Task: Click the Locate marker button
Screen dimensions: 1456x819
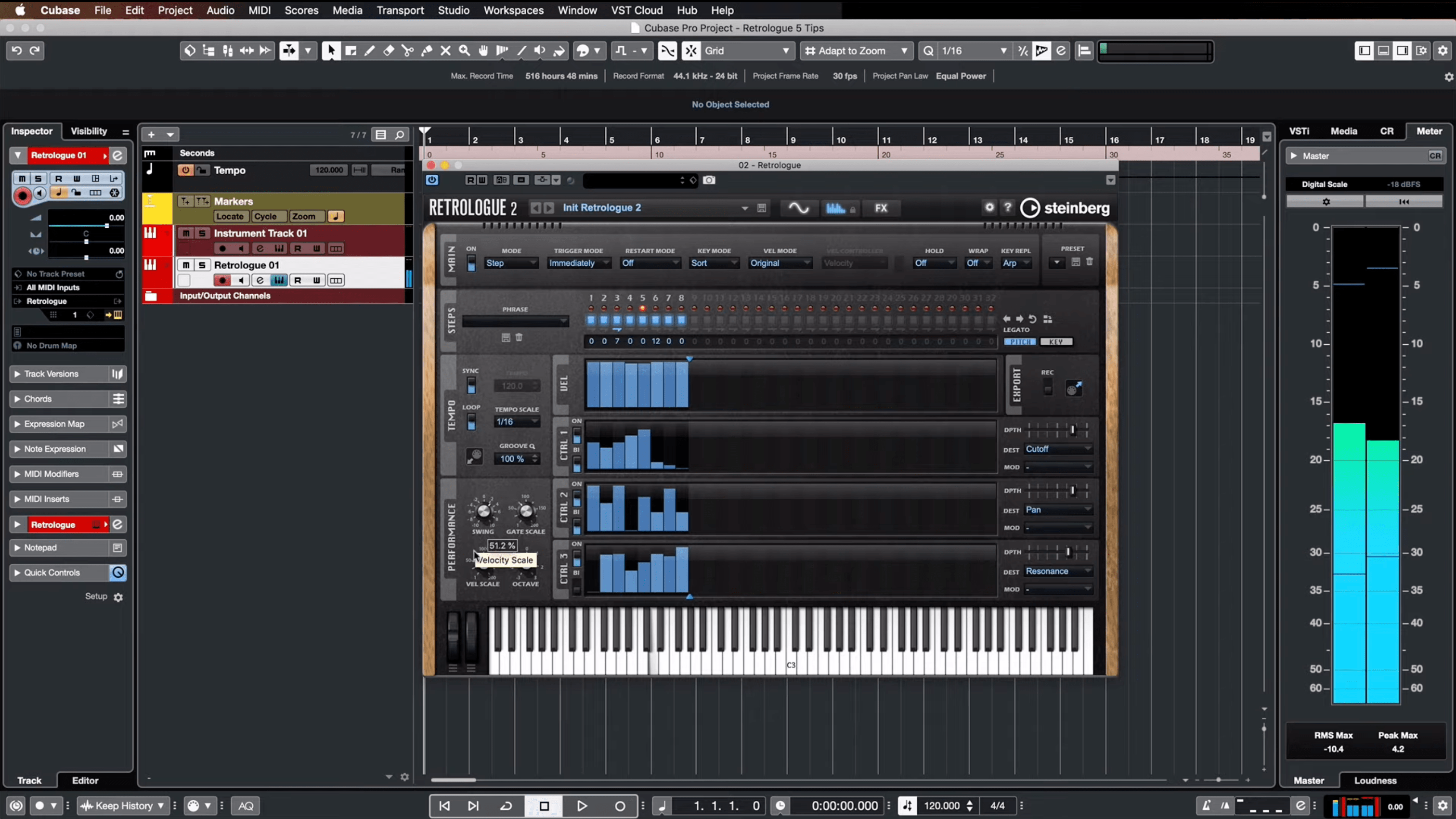Action: click(x=230, y=217)
